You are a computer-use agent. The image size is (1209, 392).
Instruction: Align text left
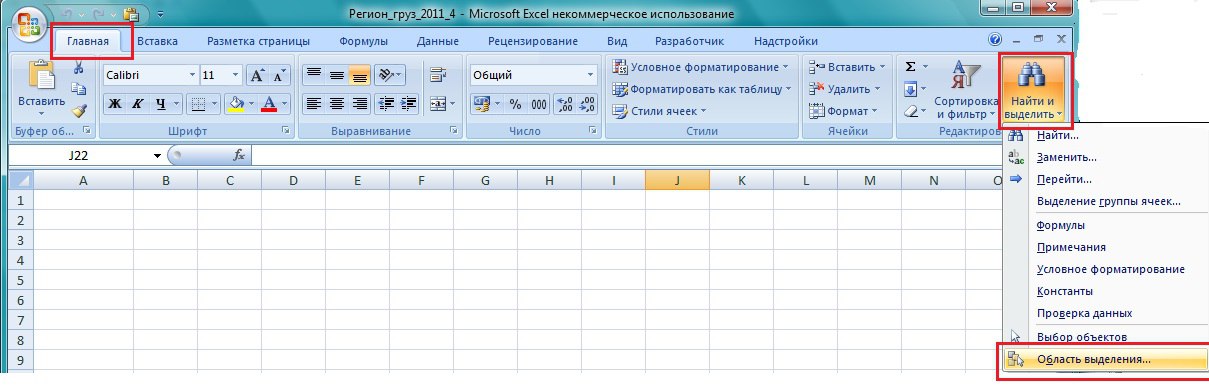[314, 103]
